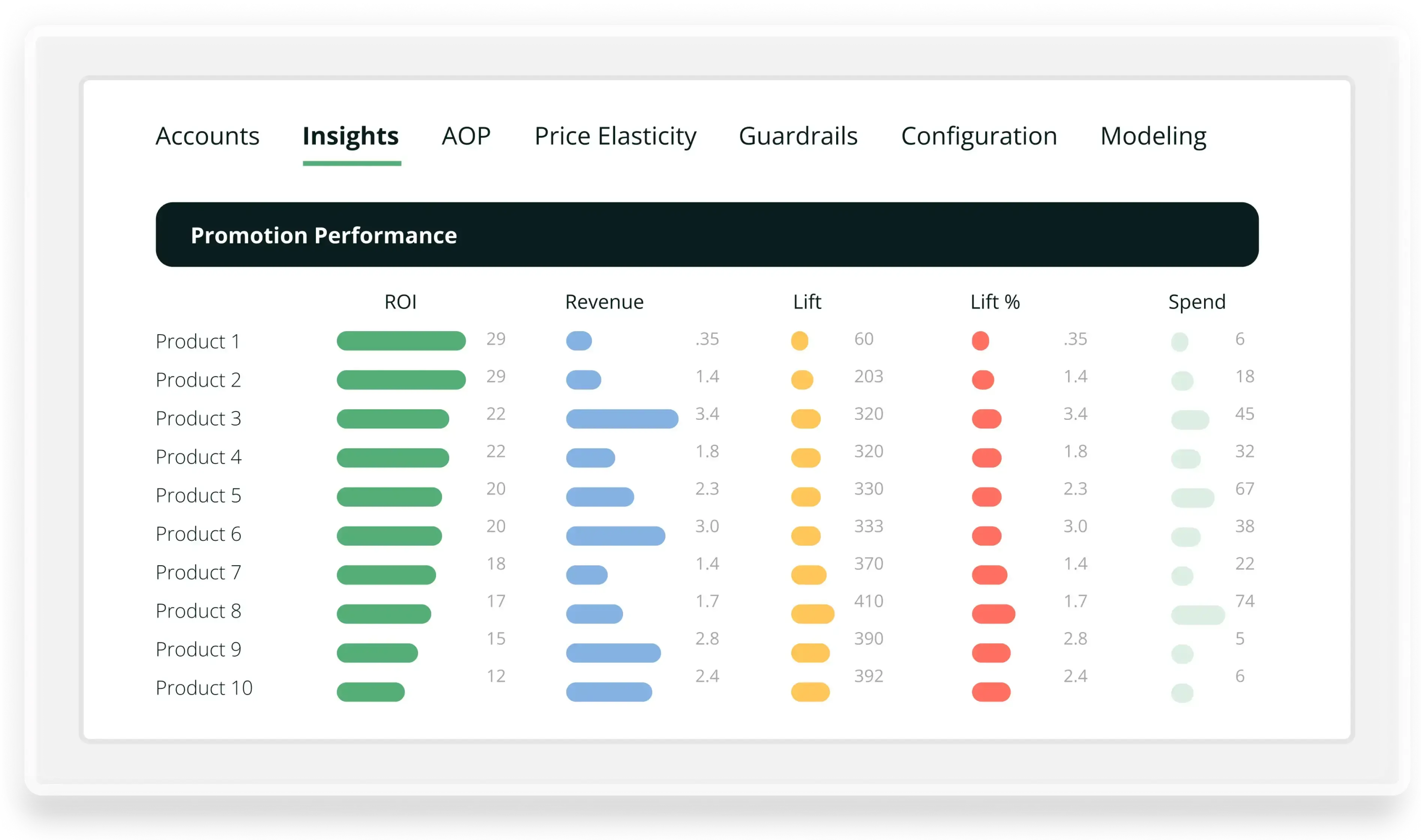
Task: Open the Configuration tab
Action: pos(978,136)
